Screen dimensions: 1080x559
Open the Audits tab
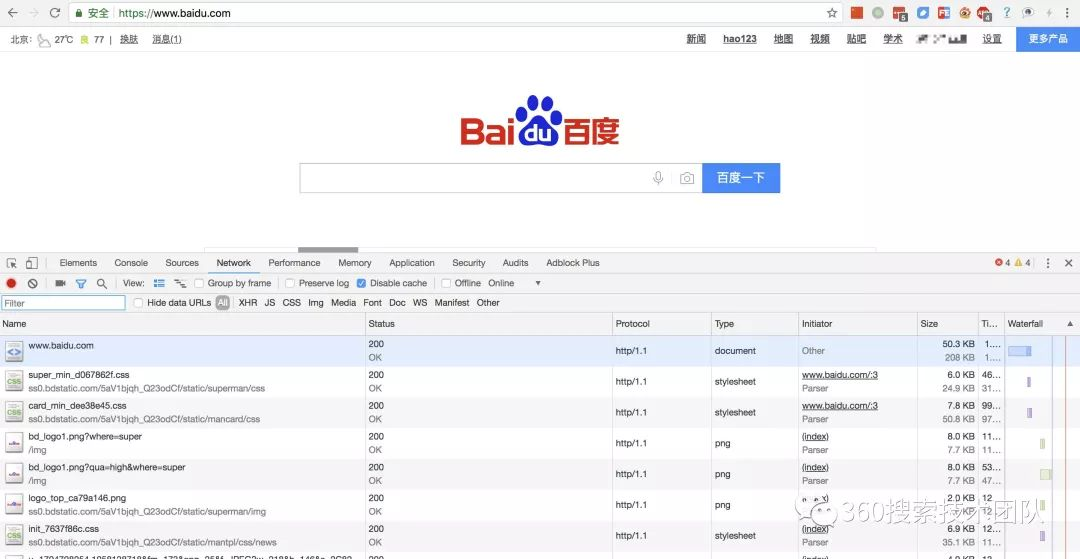click(515, 263)
